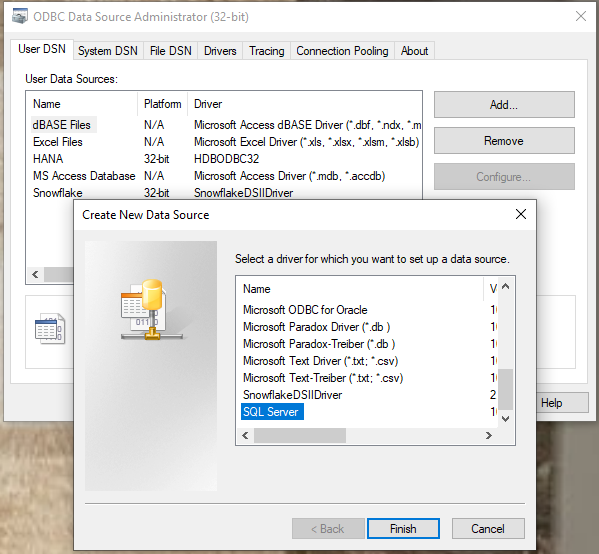Open the Drivers tab
Viewport: 599px width, 554px height.
[x=220, y=51]
